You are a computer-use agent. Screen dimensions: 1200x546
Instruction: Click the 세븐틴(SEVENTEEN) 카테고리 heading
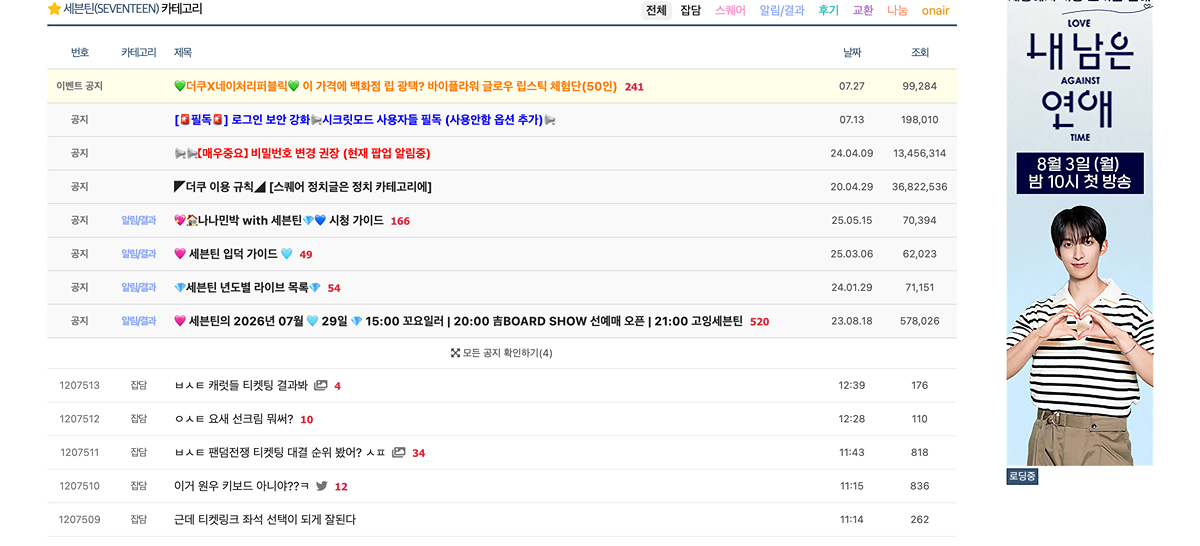click(x=133, y=9)
